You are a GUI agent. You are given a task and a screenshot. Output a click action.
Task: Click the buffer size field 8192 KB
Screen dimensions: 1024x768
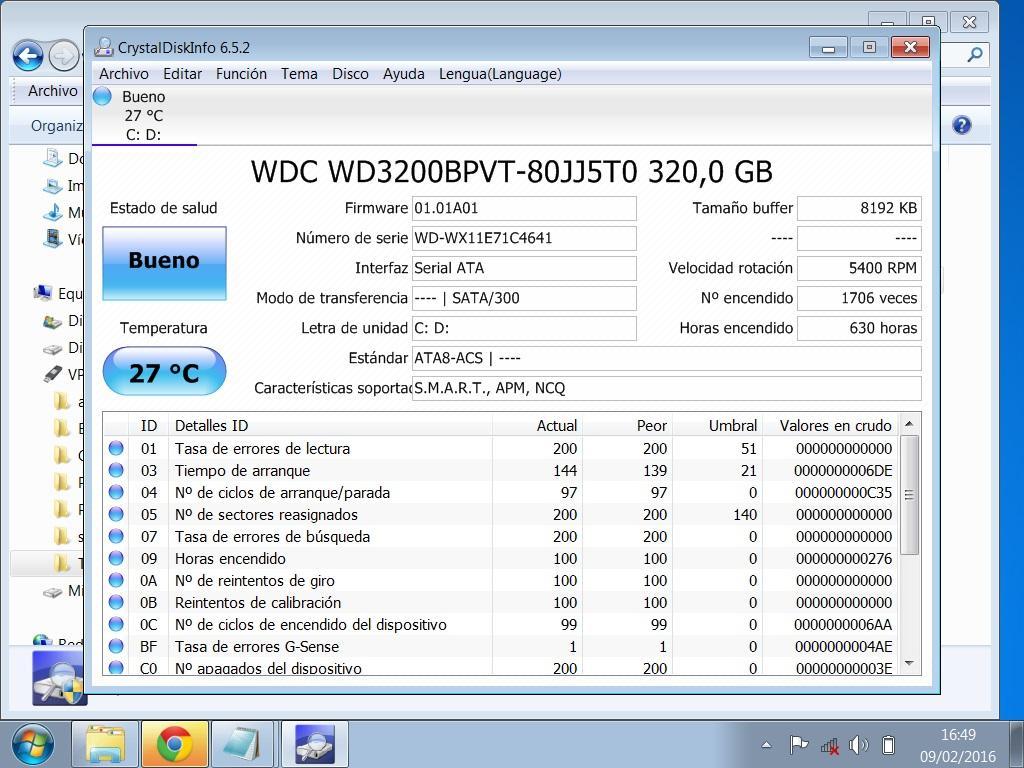[x=859, y=208]
